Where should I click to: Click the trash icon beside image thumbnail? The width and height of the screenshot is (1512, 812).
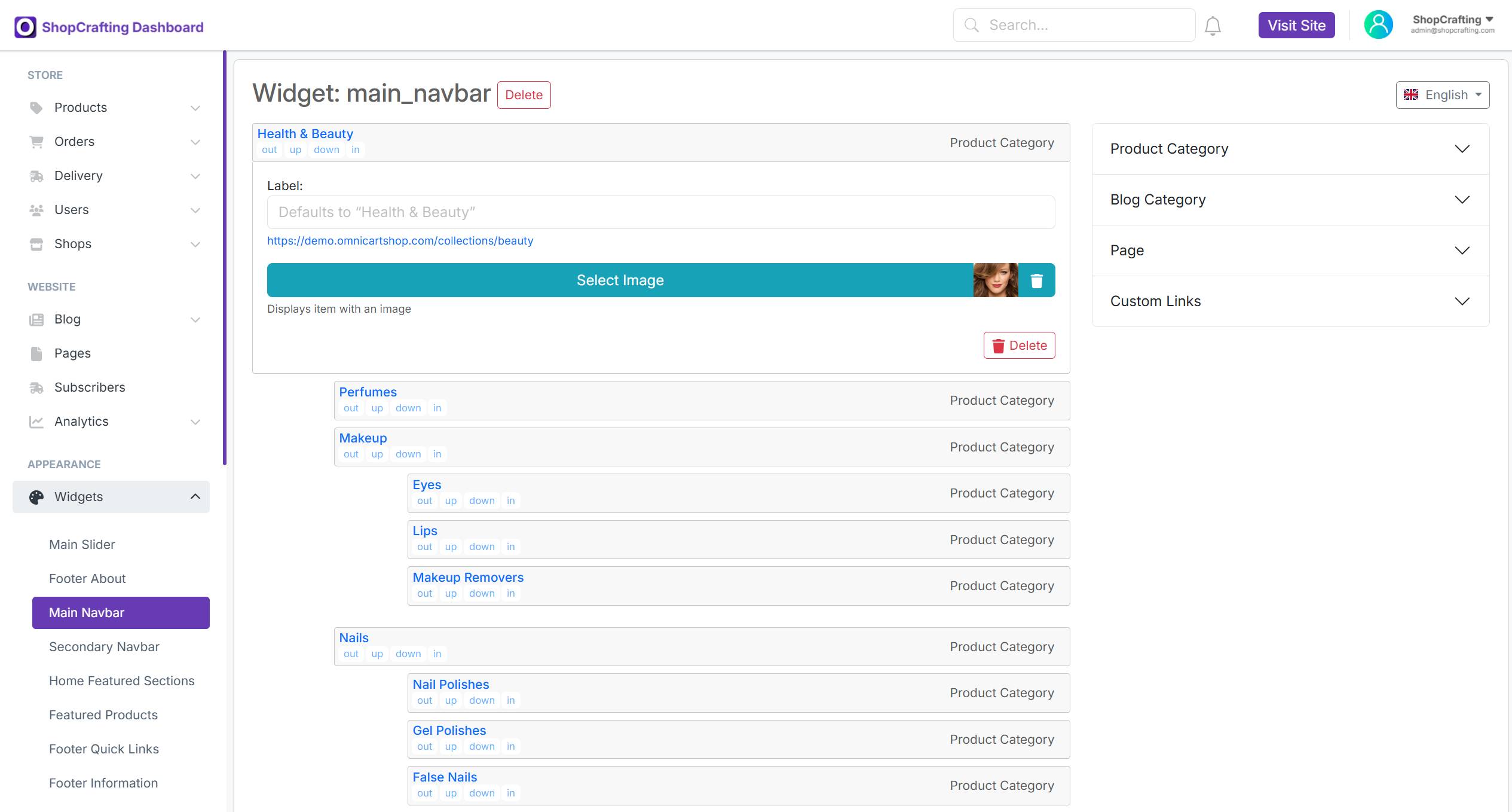point(1037,280)
